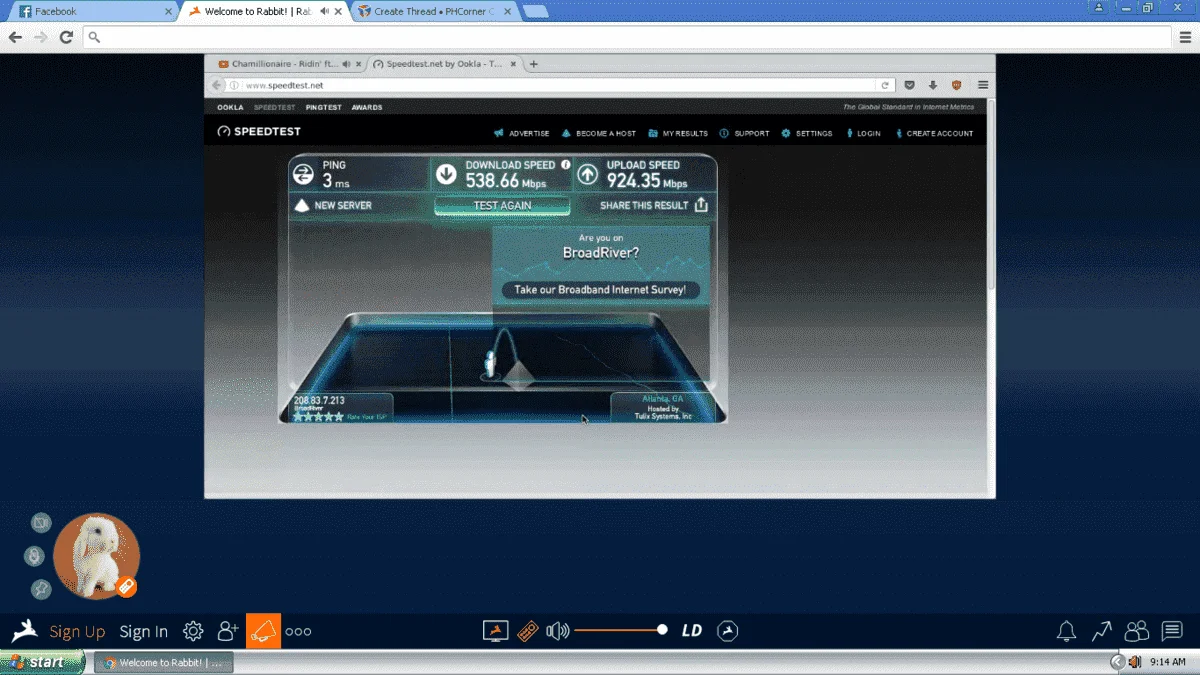Click OOKLA in top nav
The height and width of the screenshot is (675, 1200).
230,107
